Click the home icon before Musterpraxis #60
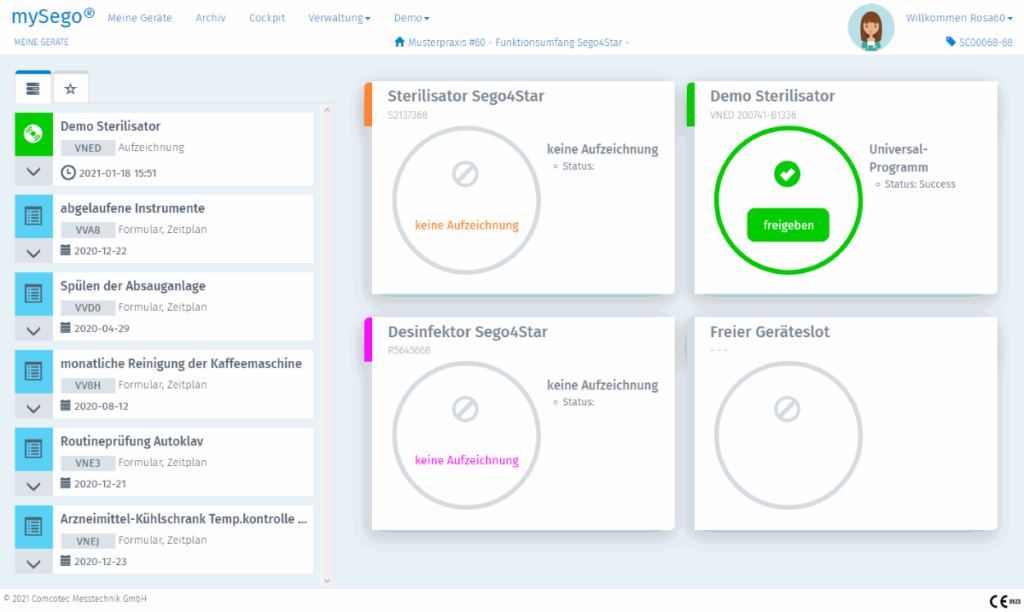 pos(400,42)
